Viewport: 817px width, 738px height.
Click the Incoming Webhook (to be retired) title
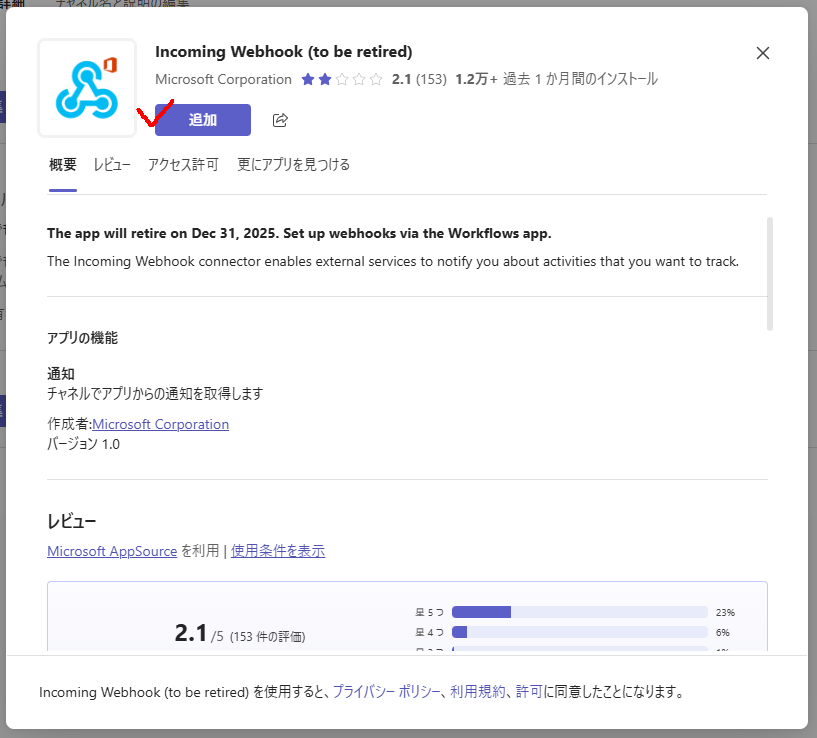coord(283,52)
